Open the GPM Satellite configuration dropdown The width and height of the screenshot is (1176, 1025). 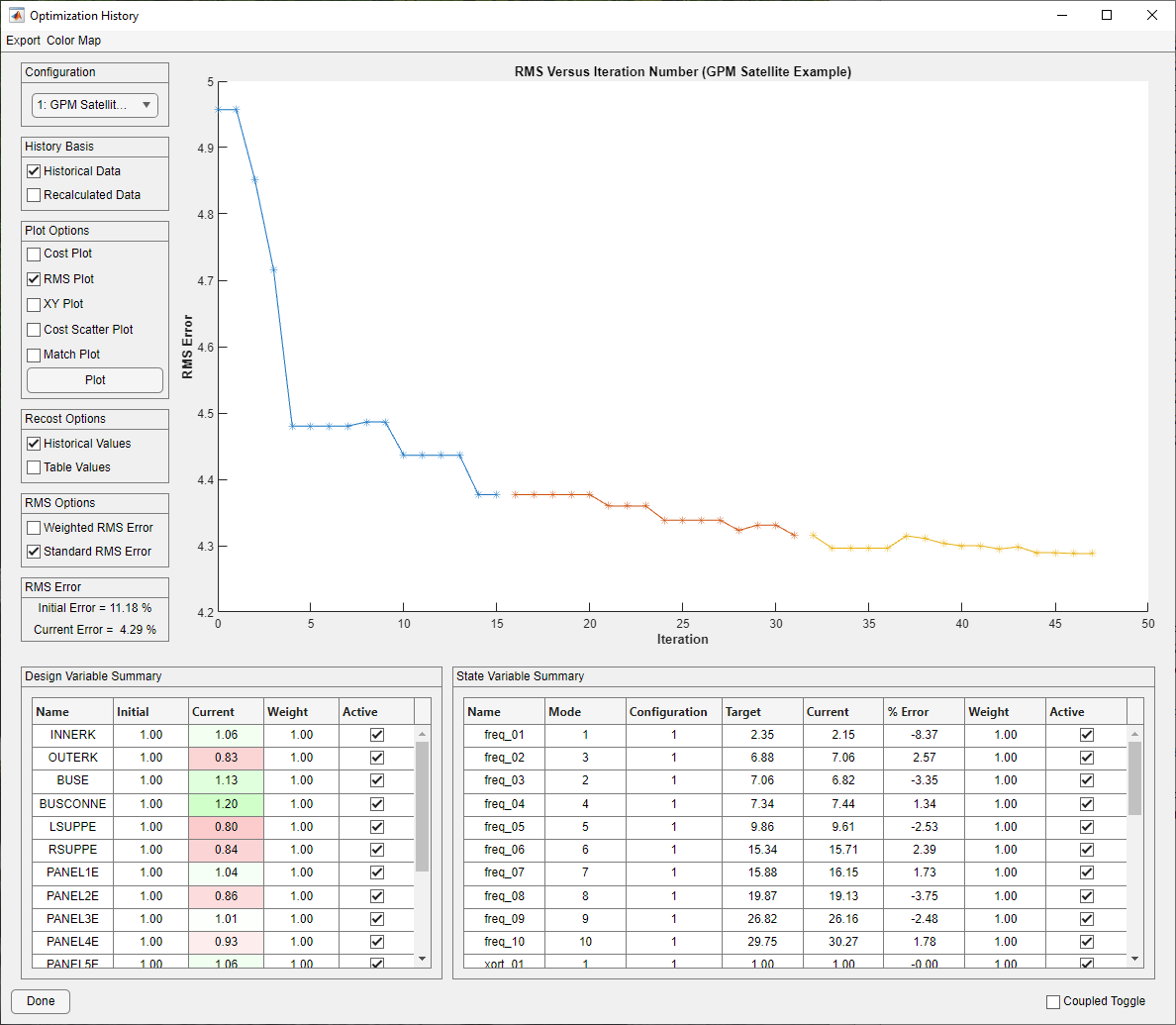tap(94, 105)
